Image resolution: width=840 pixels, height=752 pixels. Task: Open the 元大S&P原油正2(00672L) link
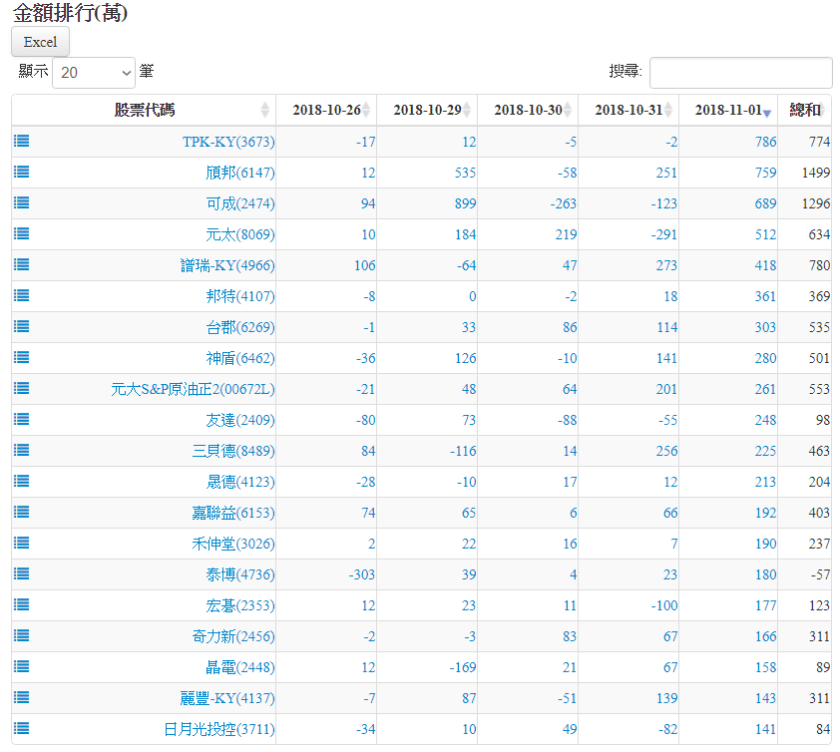(x=193, y=389)
